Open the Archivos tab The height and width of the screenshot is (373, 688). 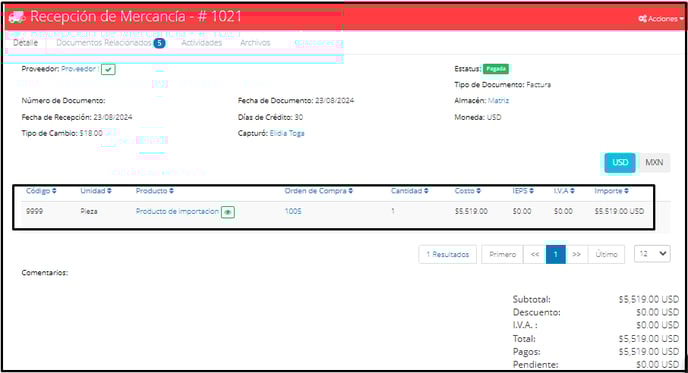255,43
